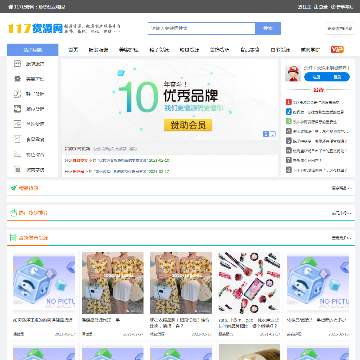Click the blue search button
The height and width of the screenshot is (360, 360).
pyautogui.click(x=268, y=28)
